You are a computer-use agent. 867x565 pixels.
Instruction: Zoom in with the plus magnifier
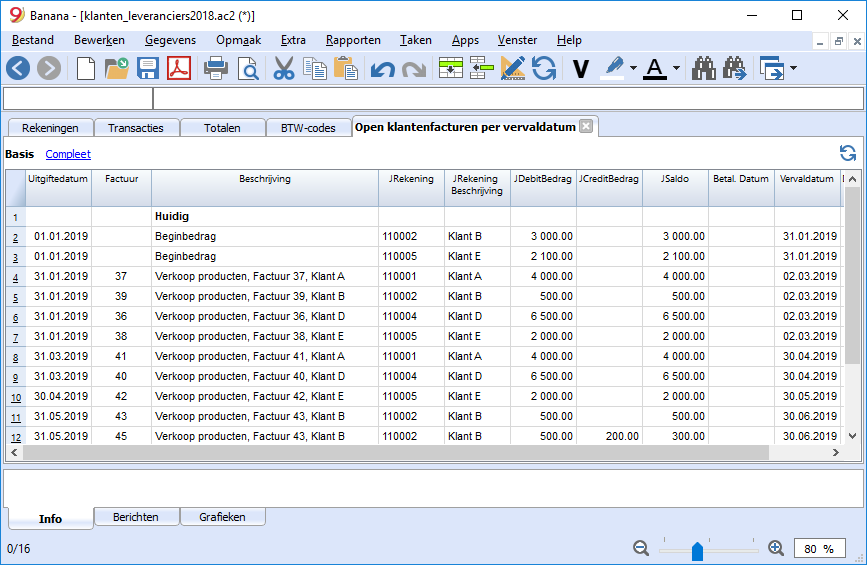[x=776, y=548]
